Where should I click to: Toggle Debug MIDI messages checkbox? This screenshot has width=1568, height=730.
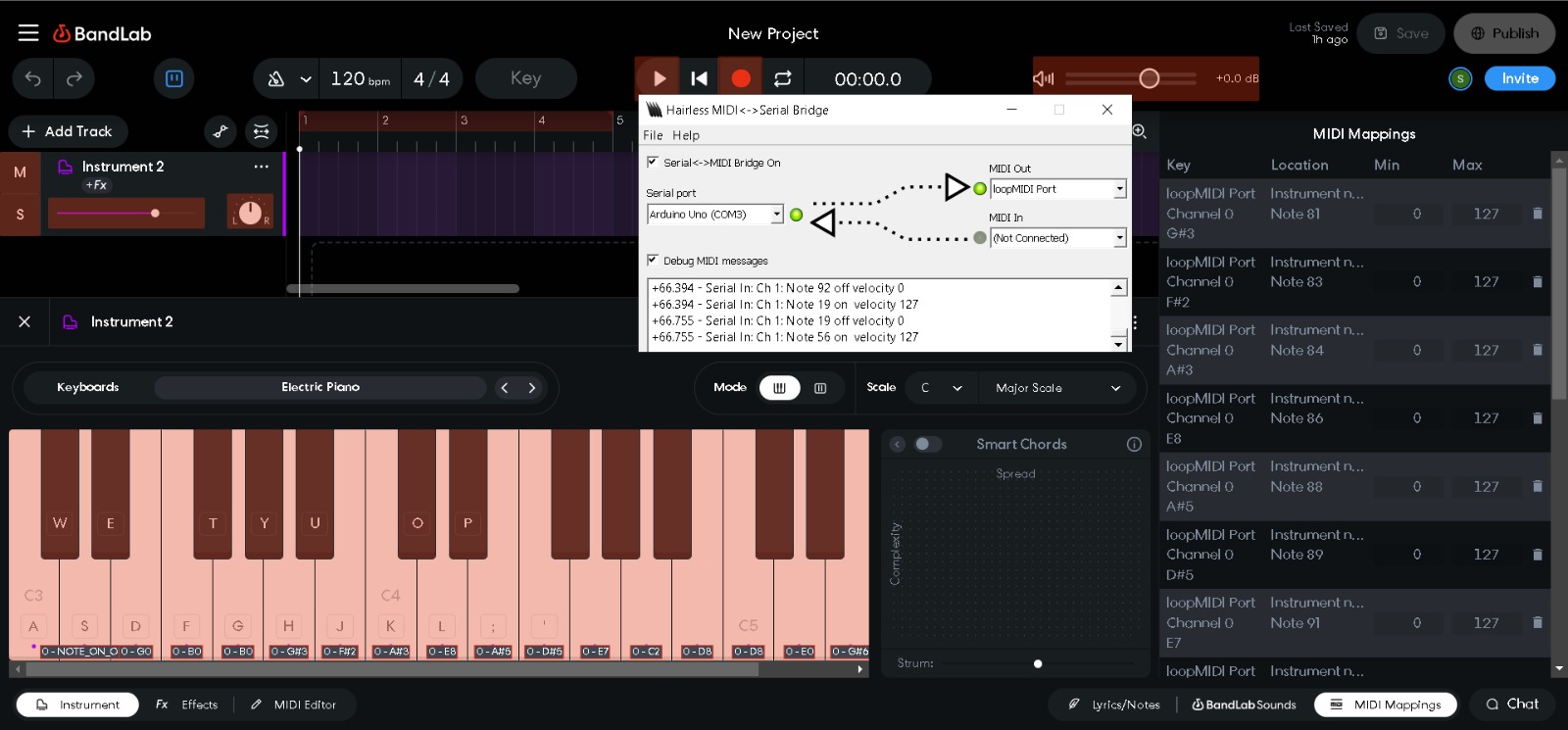tap(653, 260)
